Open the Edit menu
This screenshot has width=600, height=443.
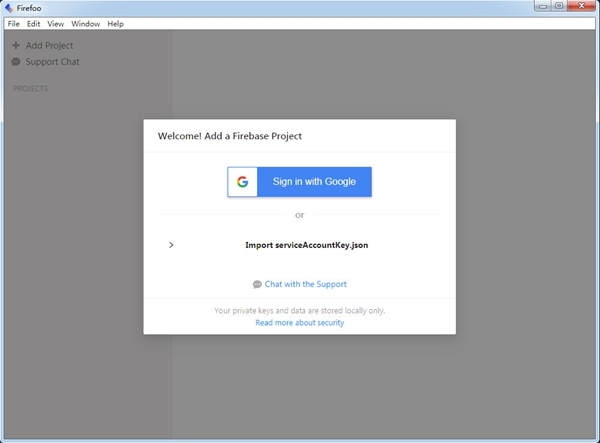pyautogui.click(x=33, y=24)
